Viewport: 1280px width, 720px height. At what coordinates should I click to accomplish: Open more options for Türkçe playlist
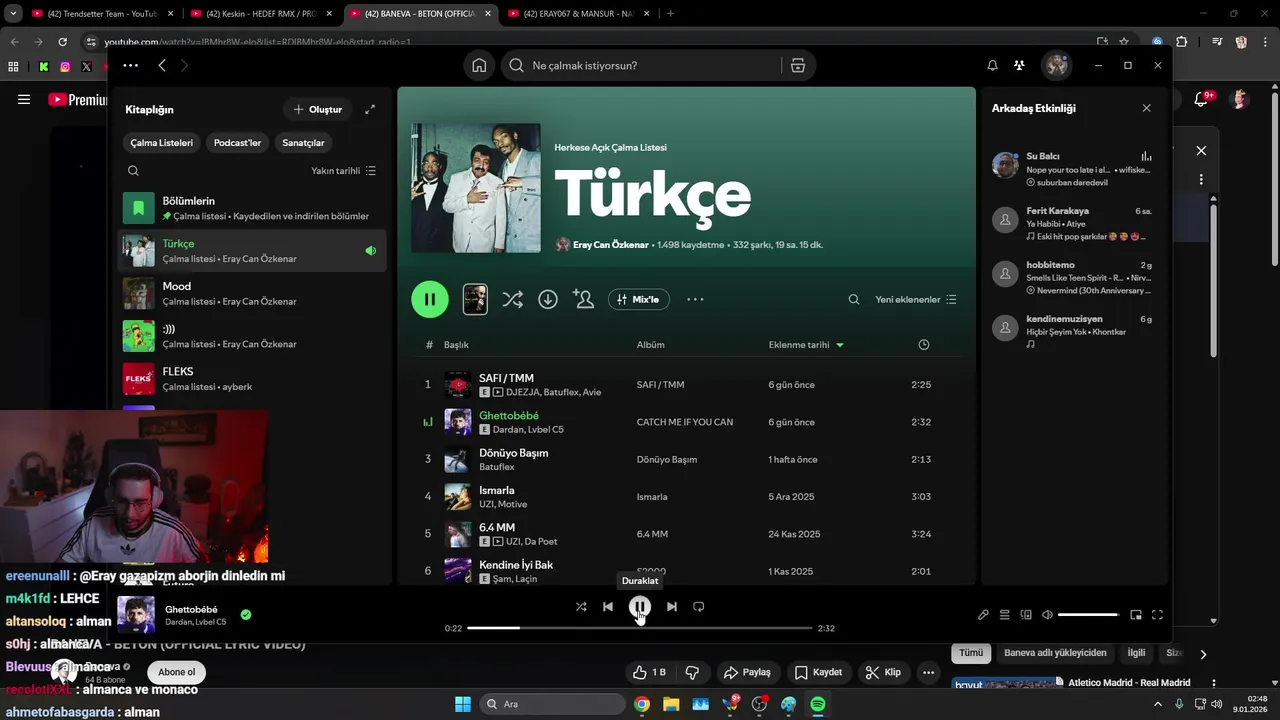[x=695, y=299]
